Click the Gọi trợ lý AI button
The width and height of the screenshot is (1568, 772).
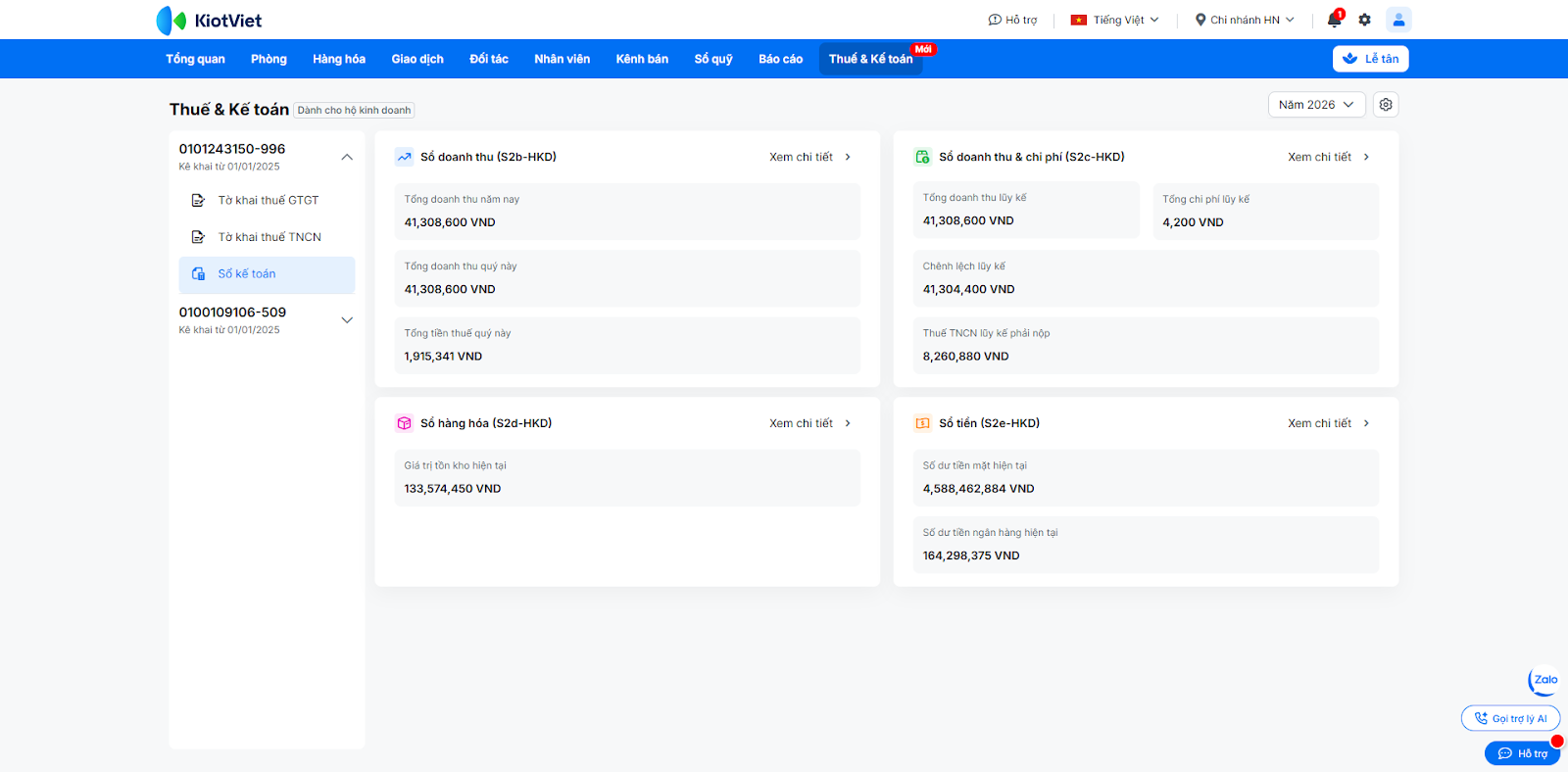pyautogui.click(x=1510, y=719)
